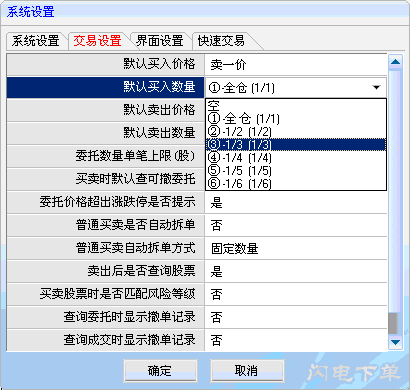Select the 交易设置 tab
The height and width of the screenshot is (390, 410).
97,41
